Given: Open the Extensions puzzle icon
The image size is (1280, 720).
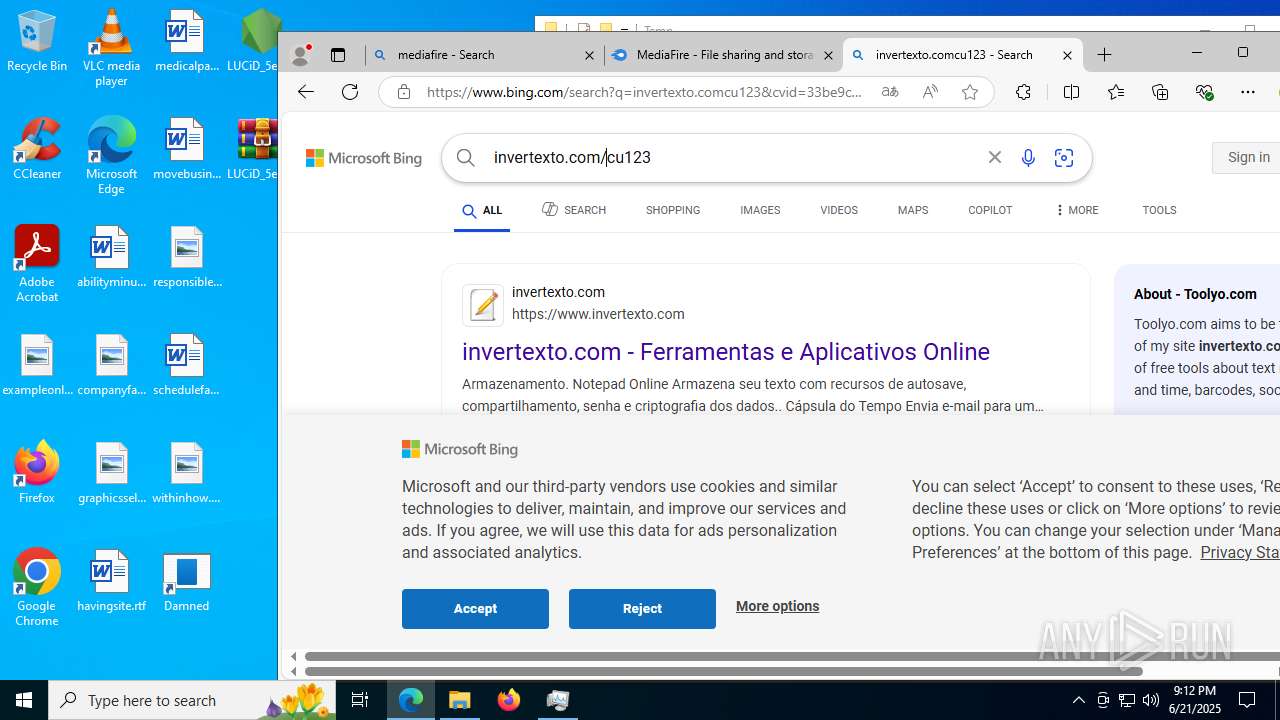Looking at the screenshot, I should coord(1023,92).
